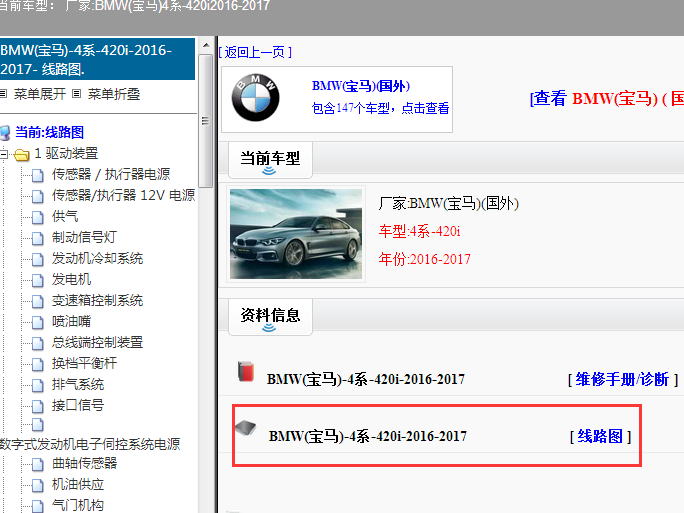Open 数字式发动机电子伺控系统电源 tree item
The height and width of the screenshot is (513, 684).
(x=90, y=444)
